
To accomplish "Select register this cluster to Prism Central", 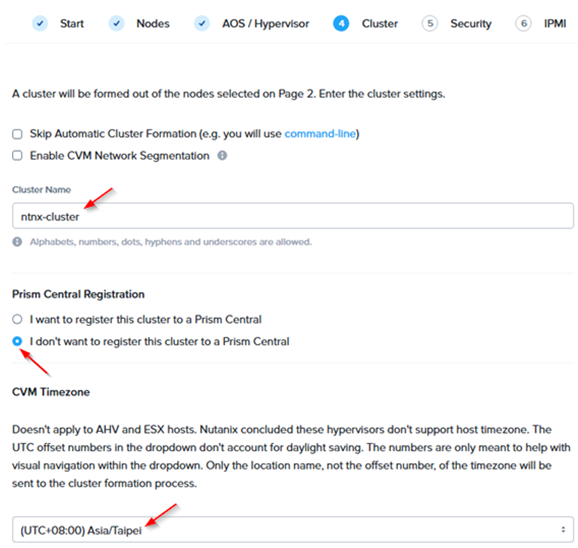I will [17, 319].
